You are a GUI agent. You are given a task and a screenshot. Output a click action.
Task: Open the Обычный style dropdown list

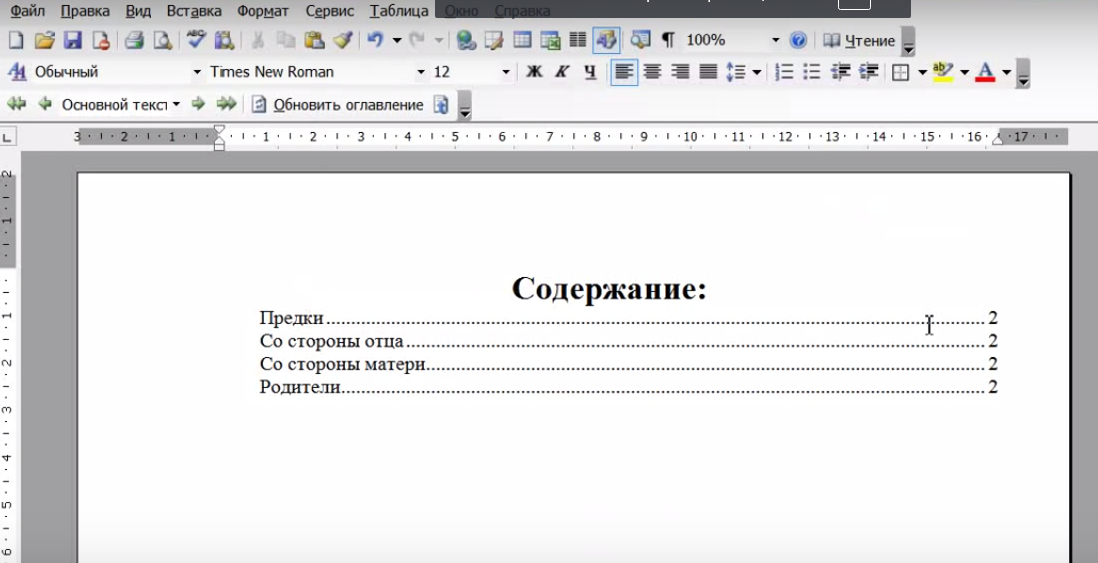coord(197,72)
